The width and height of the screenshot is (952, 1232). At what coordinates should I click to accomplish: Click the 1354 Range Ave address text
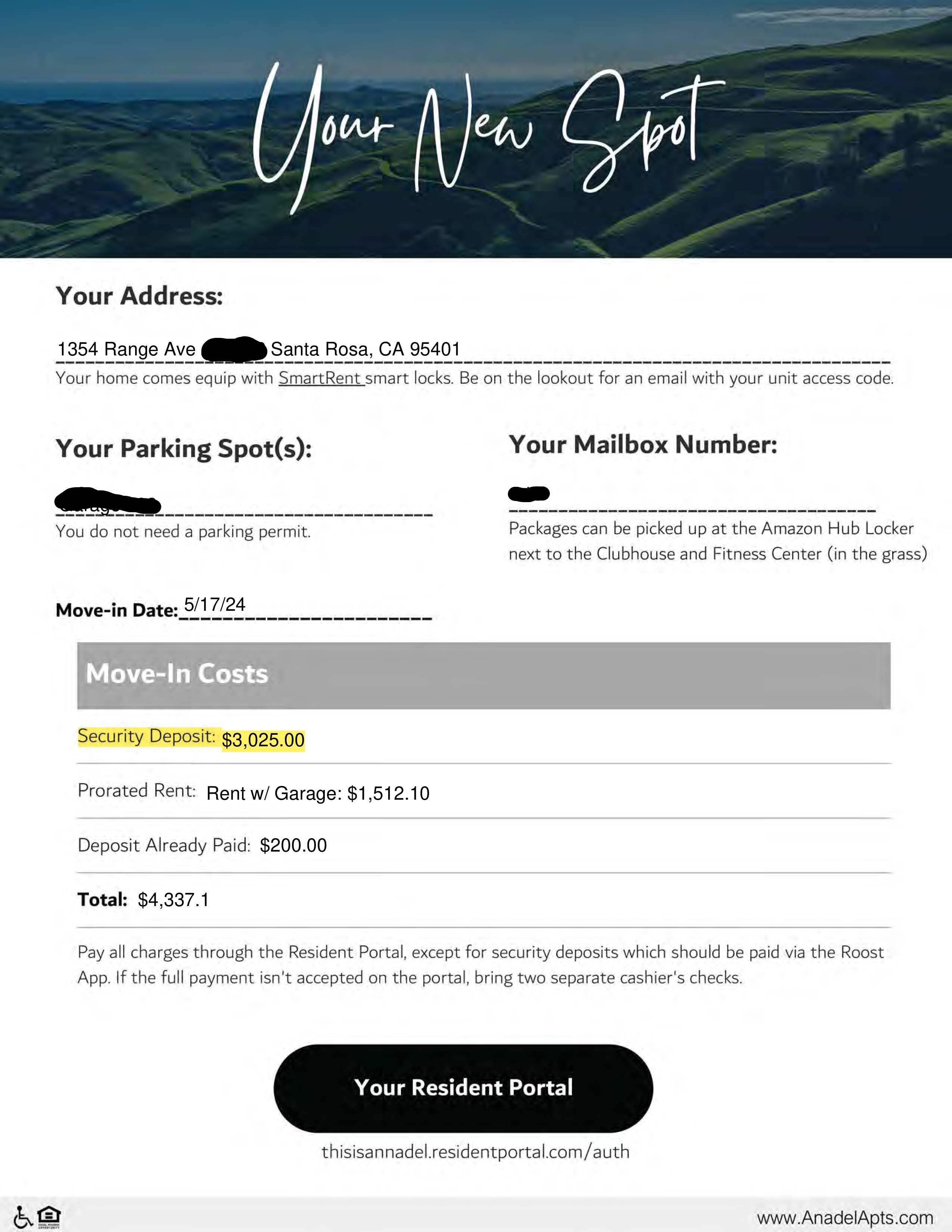[x=126, y=349]
